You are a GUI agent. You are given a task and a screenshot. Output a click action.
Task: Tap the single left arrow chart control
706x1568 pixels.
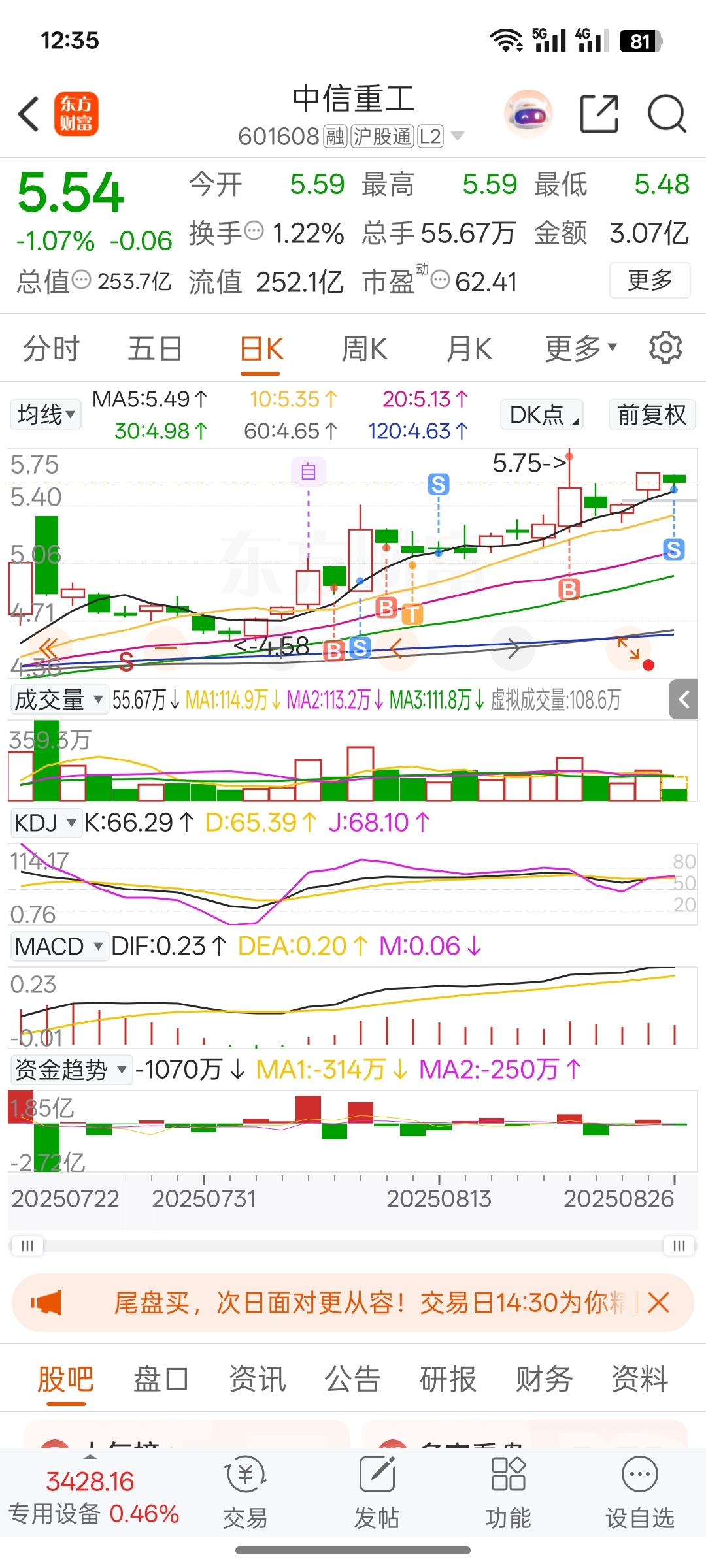(x=395, y=649)
